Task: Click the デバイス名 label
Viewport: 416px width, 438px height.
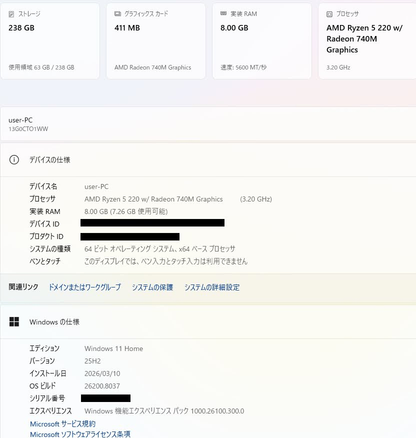Action: click(x=43, y=186)
